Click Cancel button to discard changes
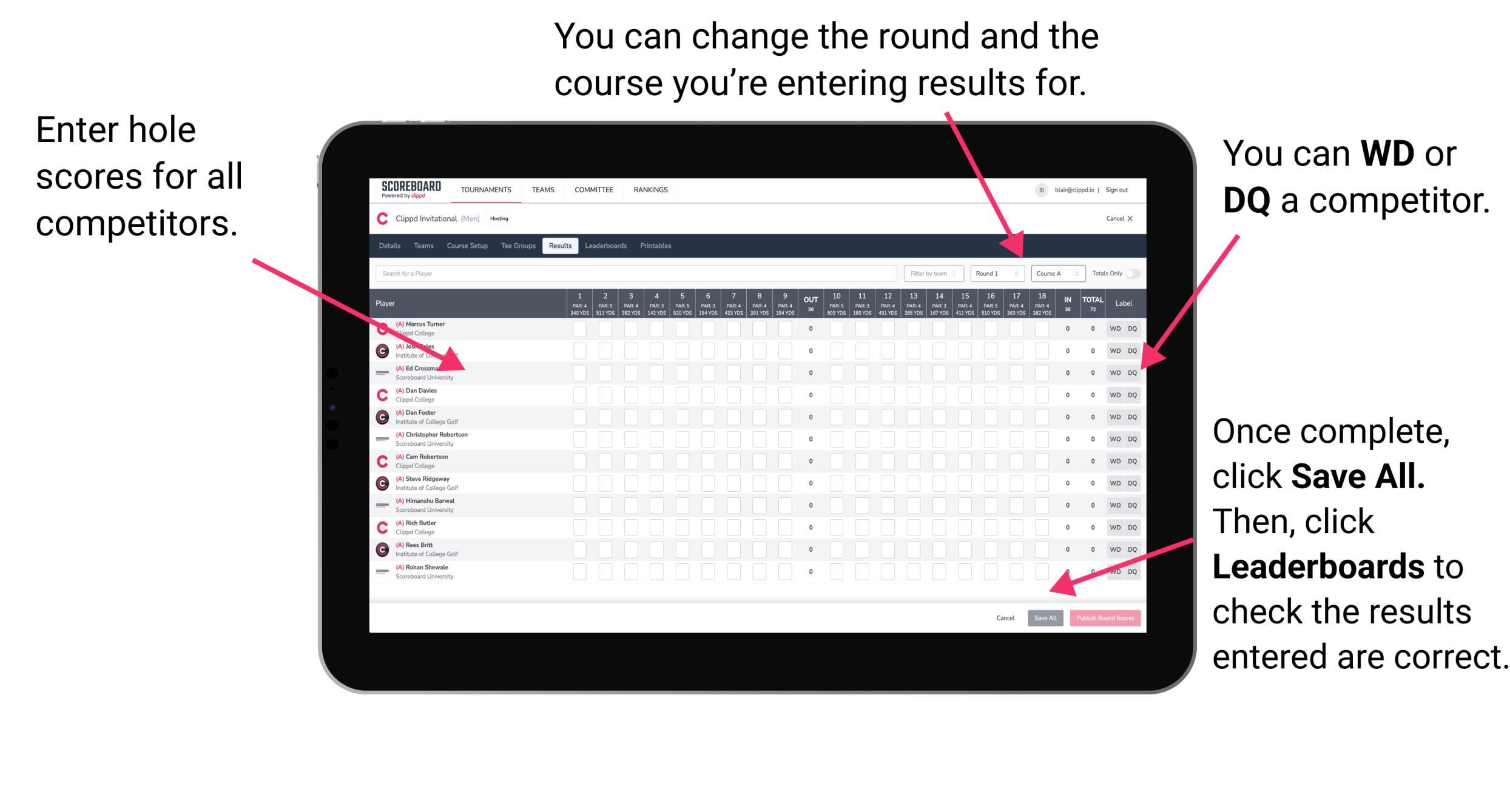This screenshot has width=1510, height=812. click(1005, 617)
